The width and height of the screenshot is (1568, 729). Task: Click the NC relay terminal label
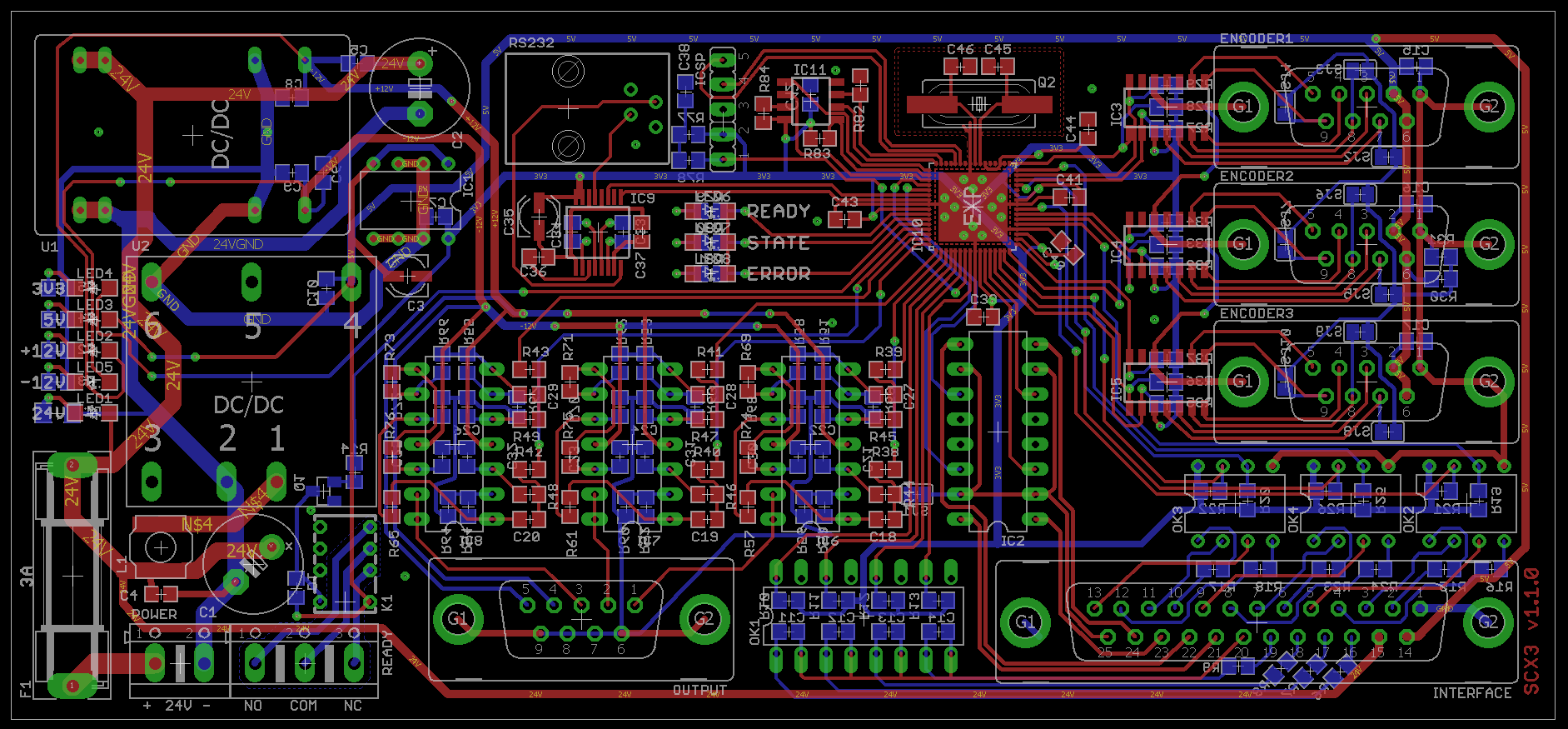(x=353, y=706)
